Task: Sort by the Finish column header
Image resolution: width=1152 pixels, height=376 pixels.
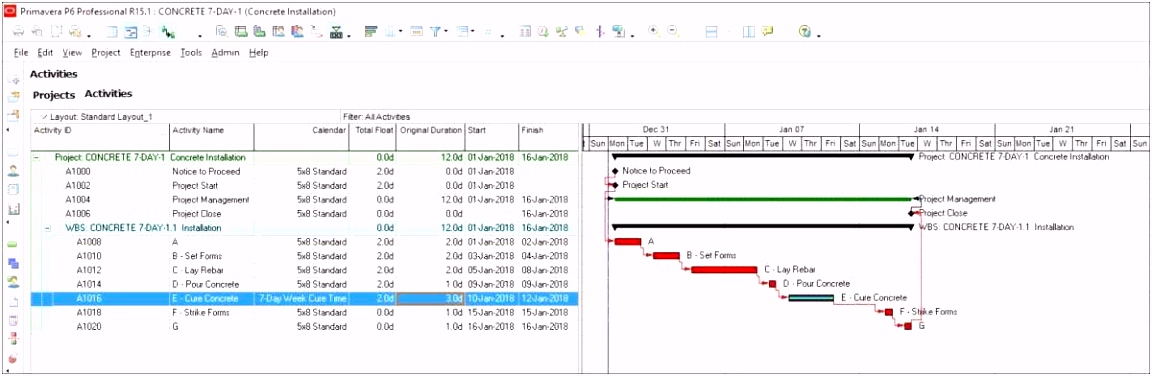Action: pos(548,137)
